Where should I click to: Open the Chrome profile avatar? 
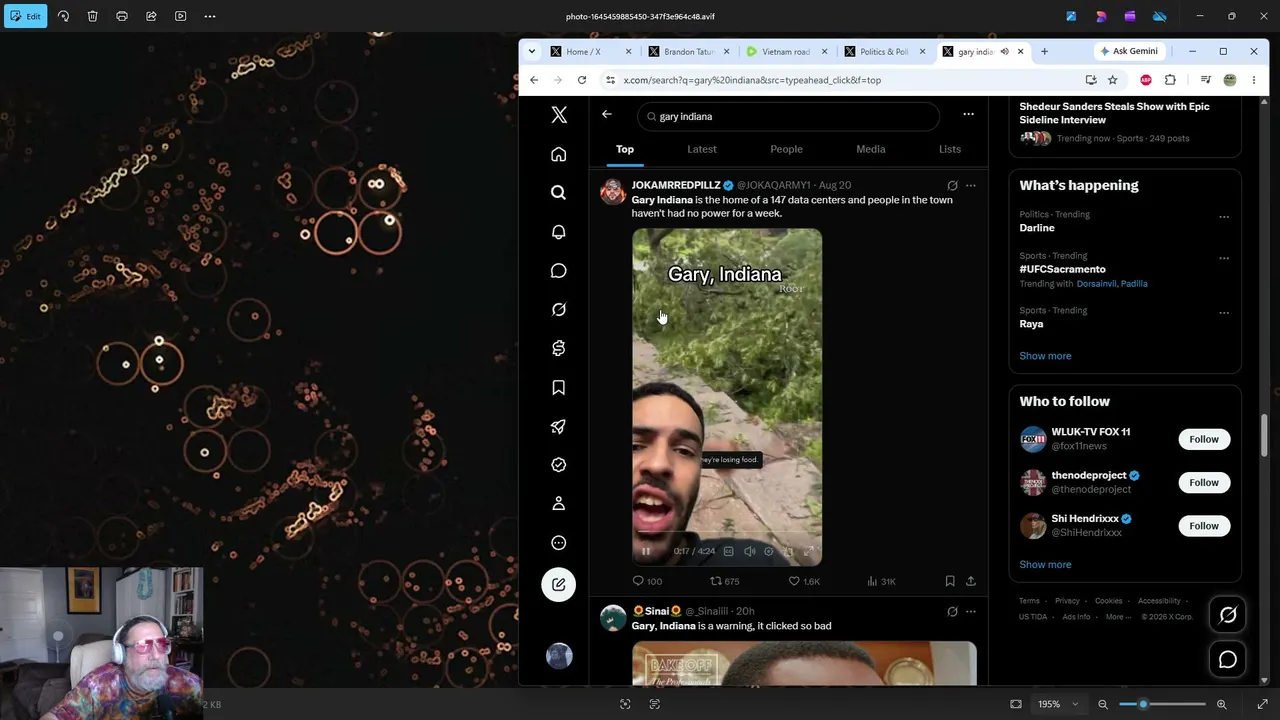click(x=1230, y=80)
